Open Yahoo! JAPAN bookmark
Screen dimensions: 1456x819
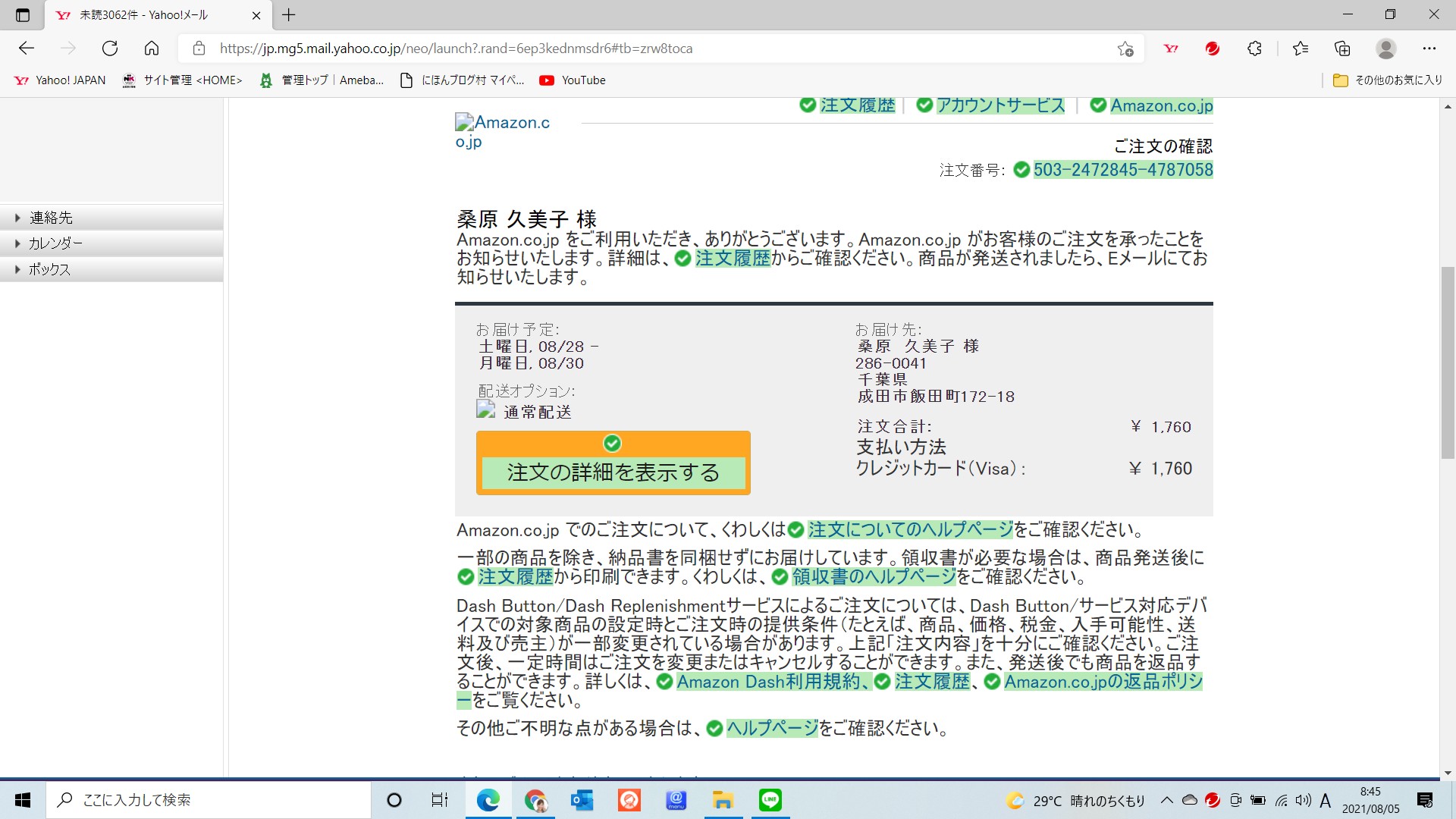click(x=61, y=80)
